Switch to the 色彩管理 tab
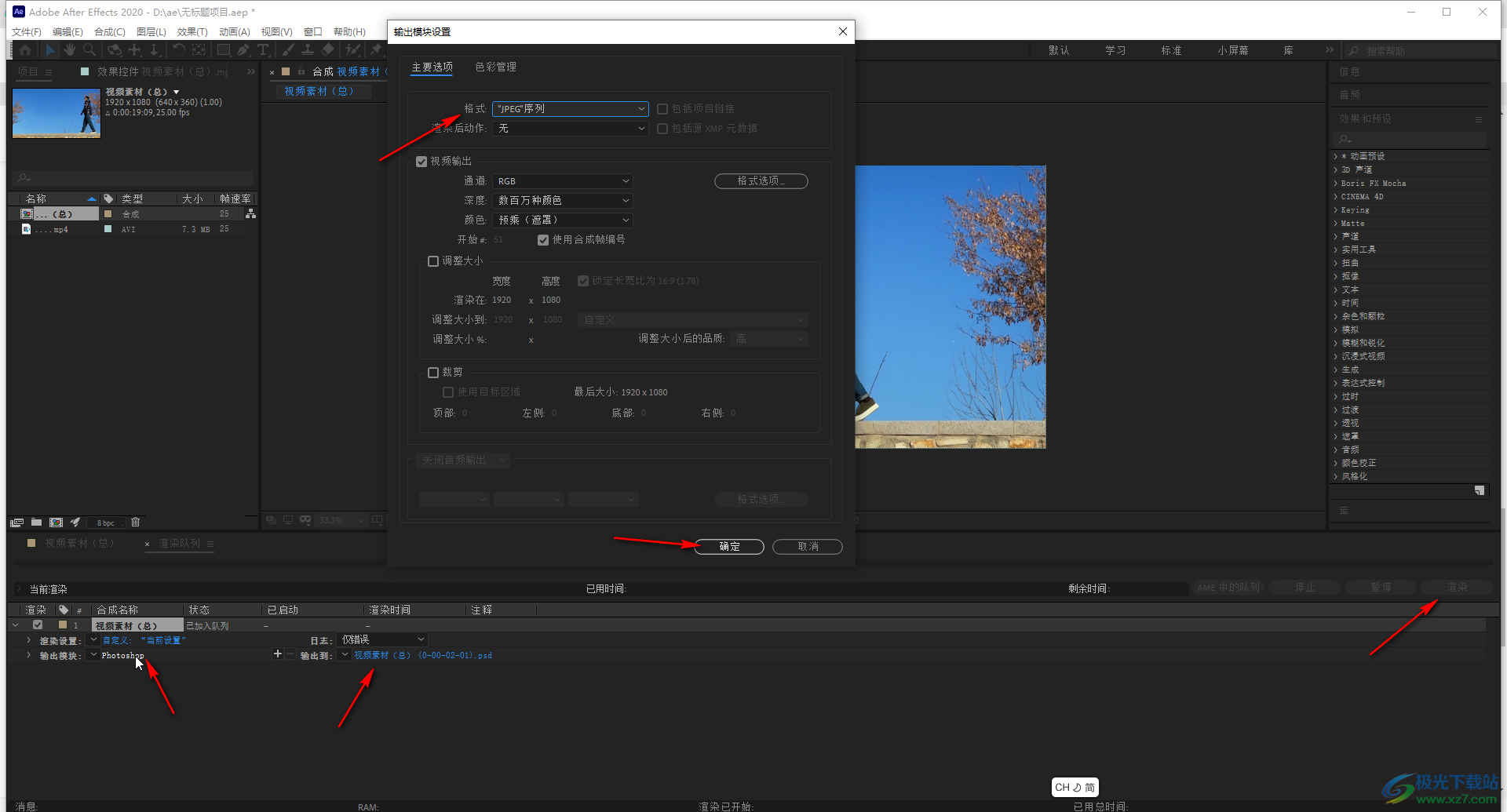This screenshot has height=812, width=1507. pyautogui.click(x=496, y=67)
